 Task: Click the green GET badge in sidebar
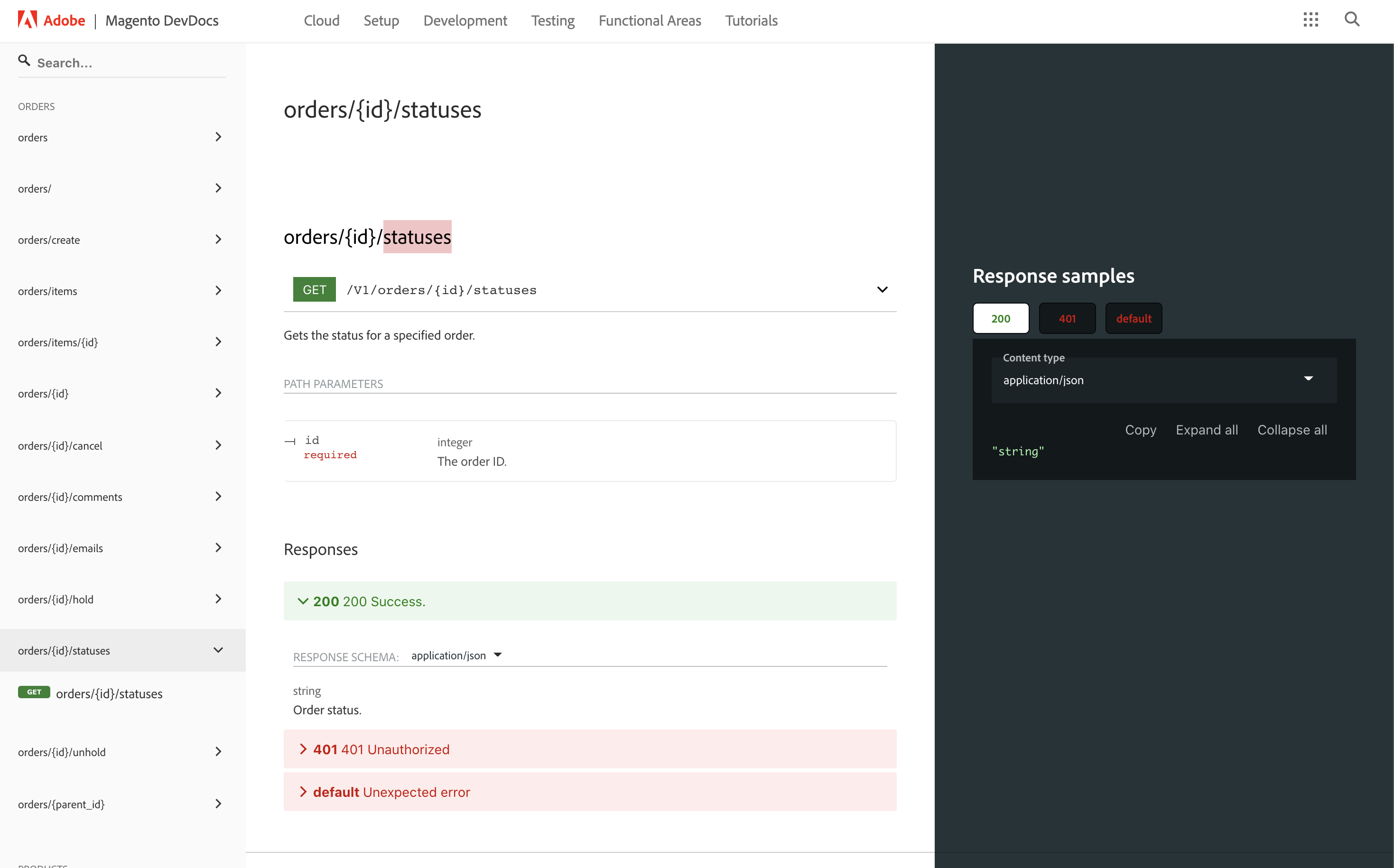pyautogui.click(x=34, y=693)
